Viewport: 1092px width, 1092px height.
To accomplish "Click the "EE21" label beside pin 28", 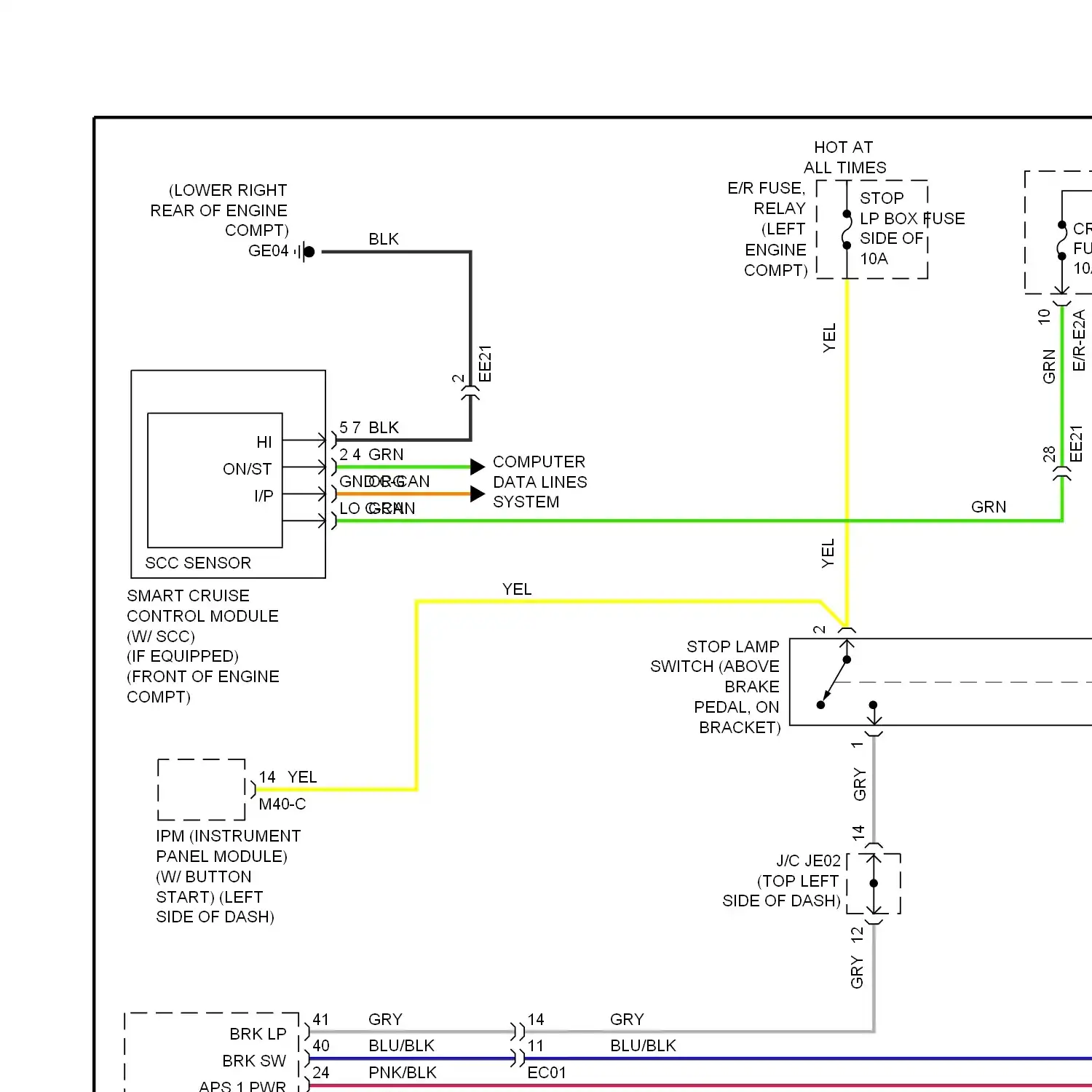I will tap(1076, 443).
